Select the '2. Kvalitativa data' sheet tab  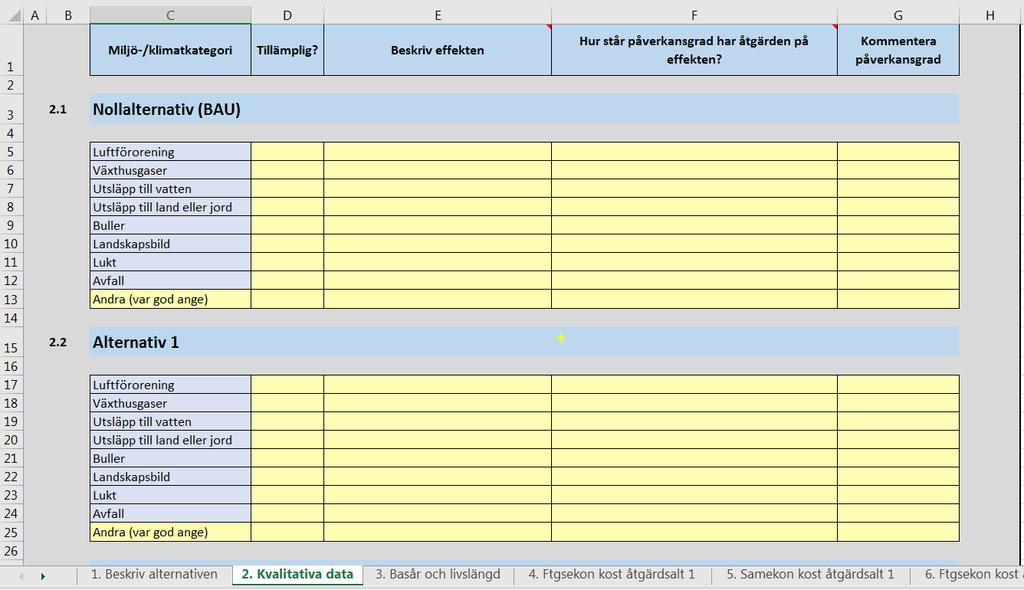(x=297, y=574)
